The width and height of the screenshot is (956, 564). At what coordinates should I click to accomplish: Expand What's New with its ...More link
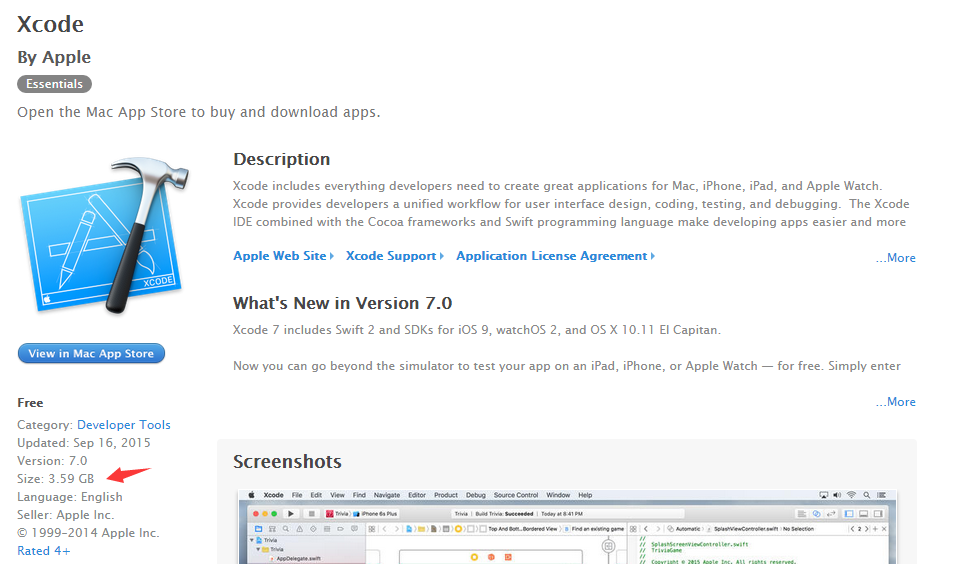click(896, 402)
